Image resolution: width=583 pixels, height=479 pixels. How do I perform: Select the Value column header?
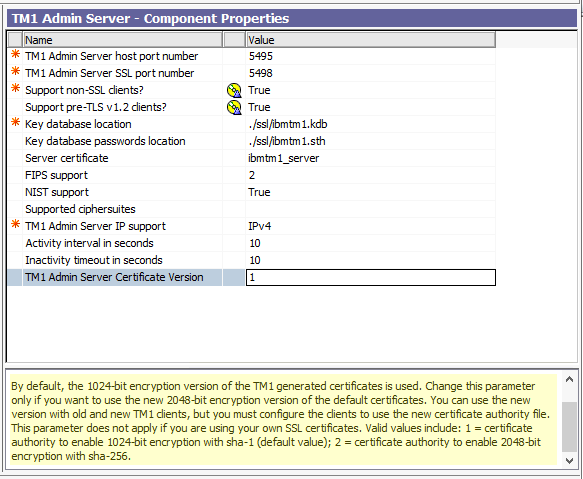click(371, 40)
